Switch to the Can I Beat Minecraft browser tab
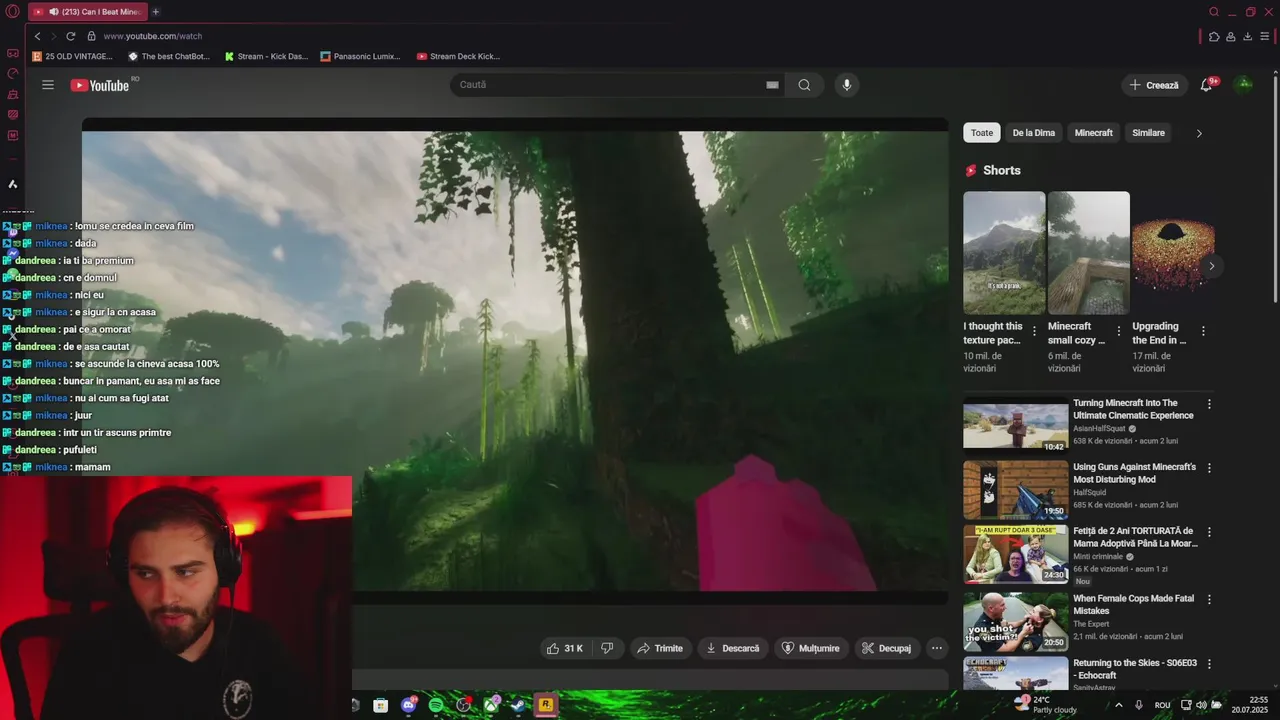The width and height of the screenshot is (1280, 720). 87,12
